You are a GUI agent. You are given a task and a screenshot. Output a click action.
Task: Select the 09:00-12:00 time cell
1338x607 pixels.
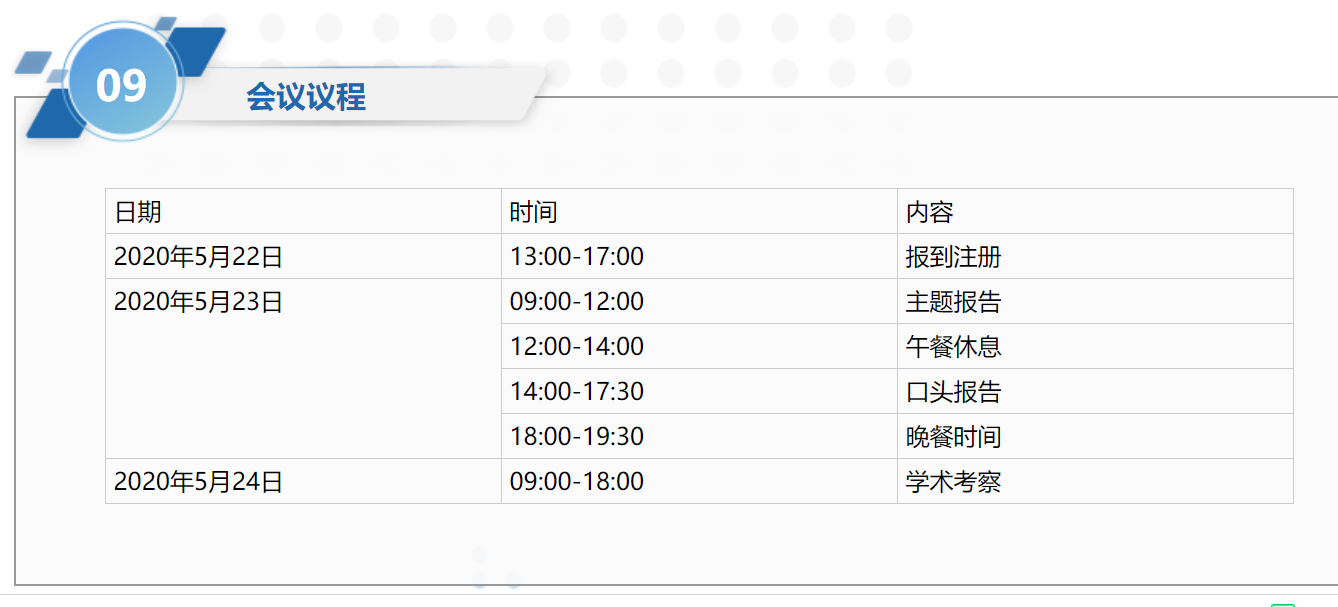[699, 301]
